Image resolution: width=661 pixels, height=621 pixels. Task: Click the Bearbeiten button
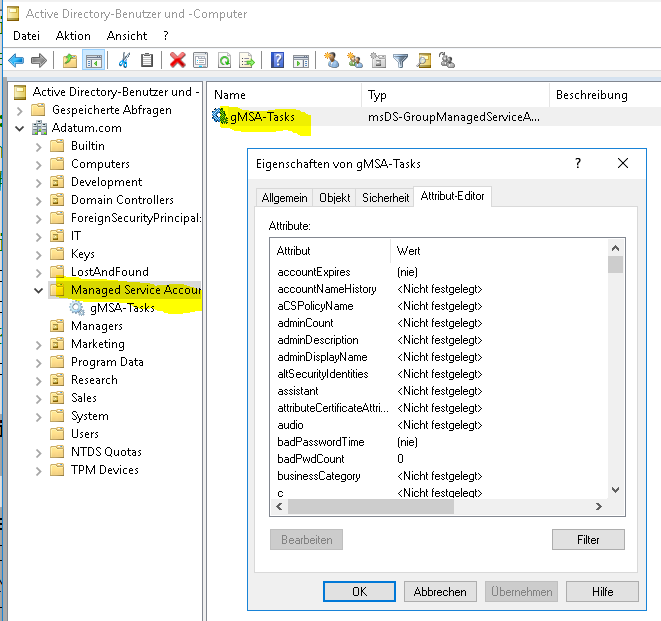pos(306,540)
